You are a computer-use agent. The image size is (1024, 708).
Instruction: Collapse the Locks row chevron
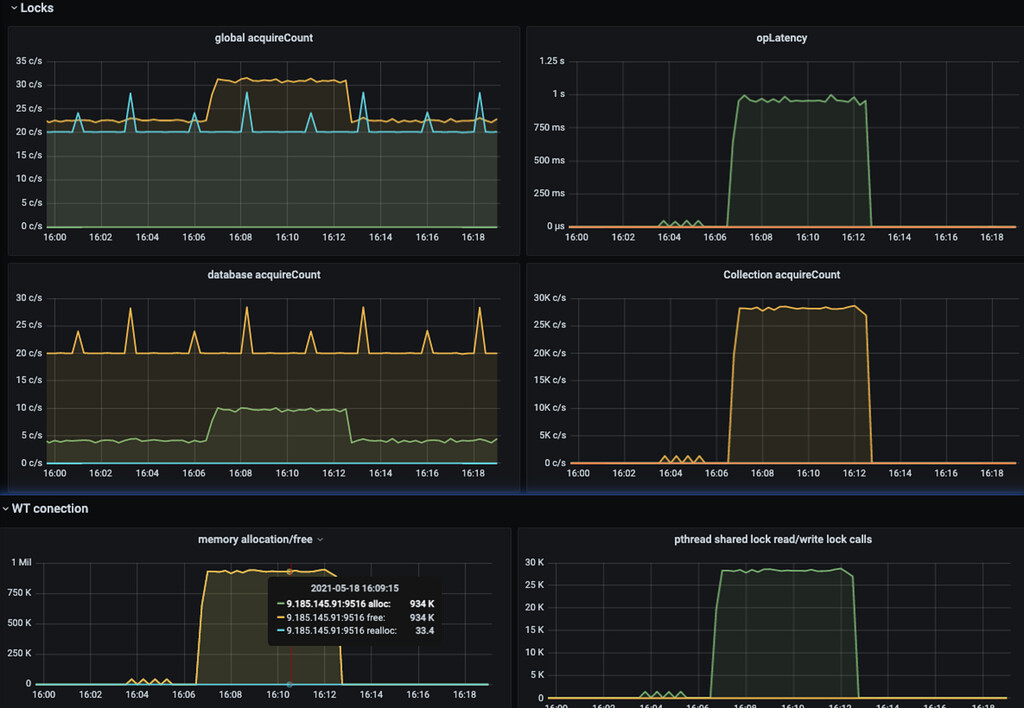[x=12, y=8]
